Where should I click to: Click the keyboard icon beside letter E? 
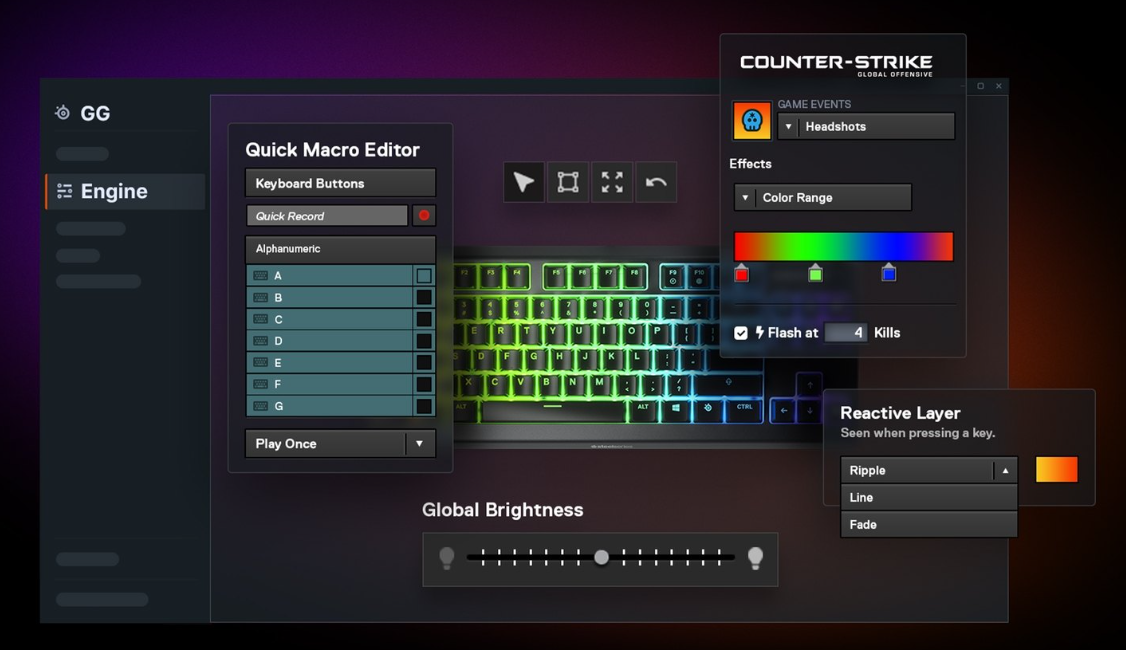point(261,363)
